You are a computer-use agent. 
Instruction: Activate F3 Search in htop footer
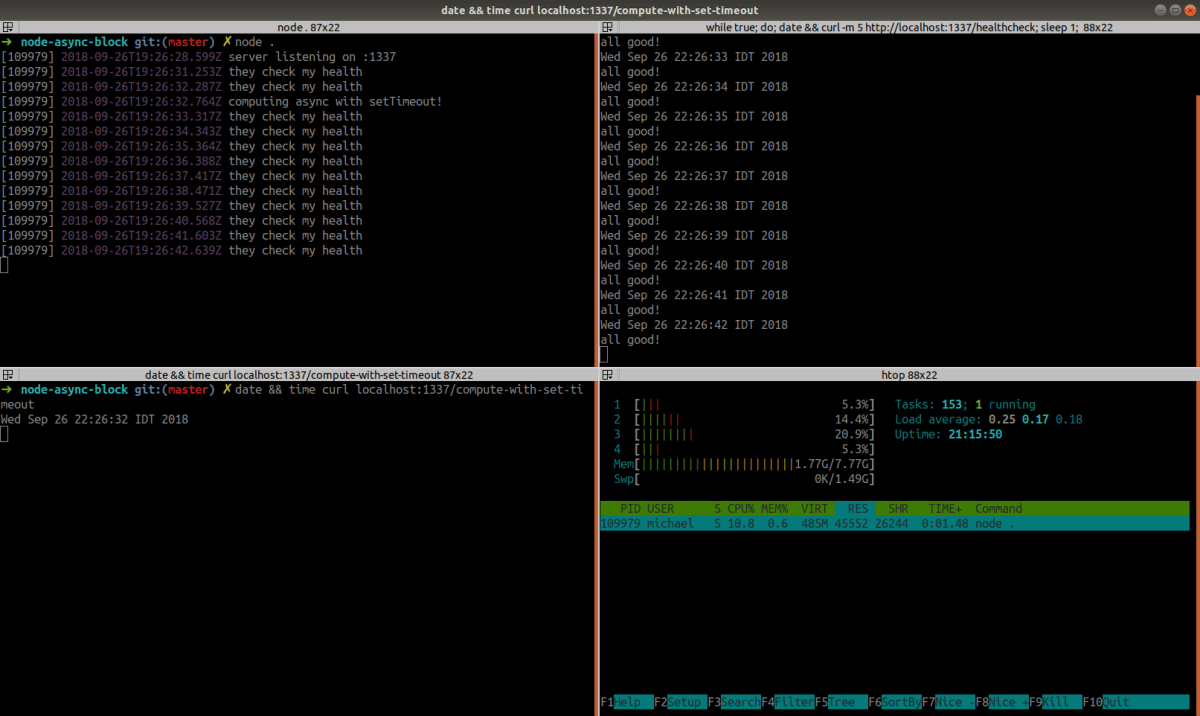pos(734,702)
